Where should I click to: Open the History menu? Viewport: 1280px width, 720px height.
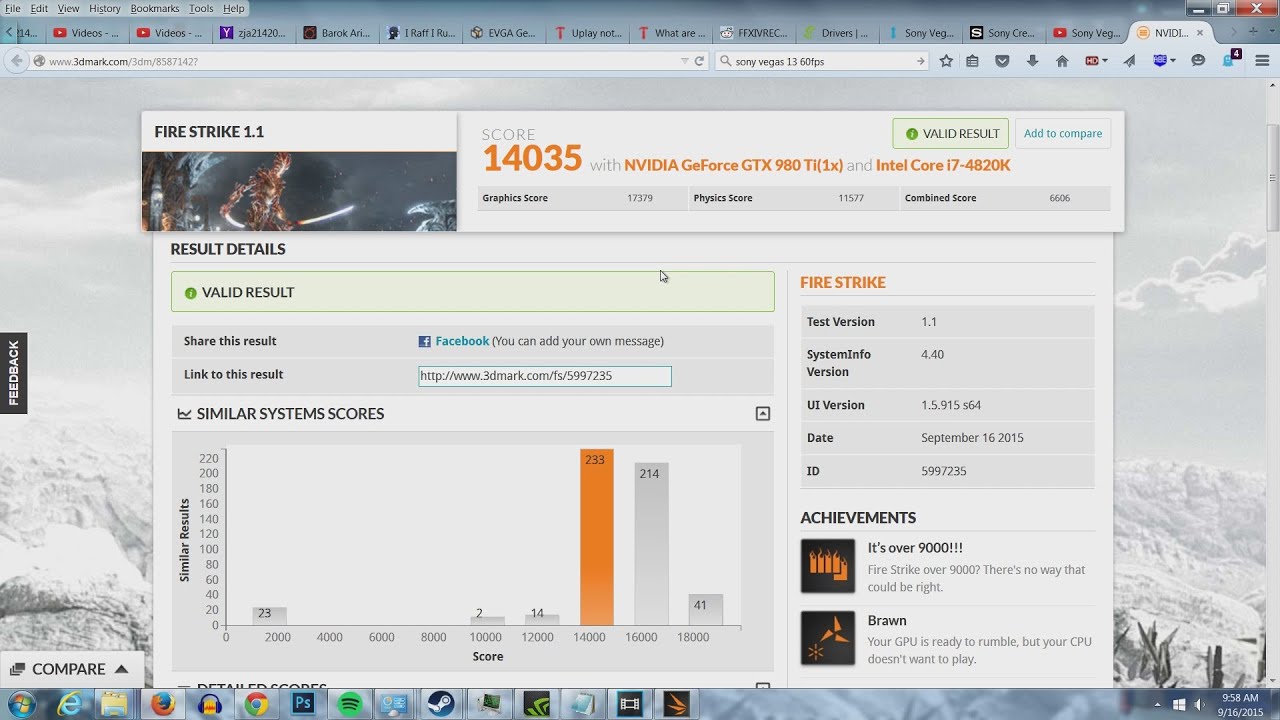(105, 8)
